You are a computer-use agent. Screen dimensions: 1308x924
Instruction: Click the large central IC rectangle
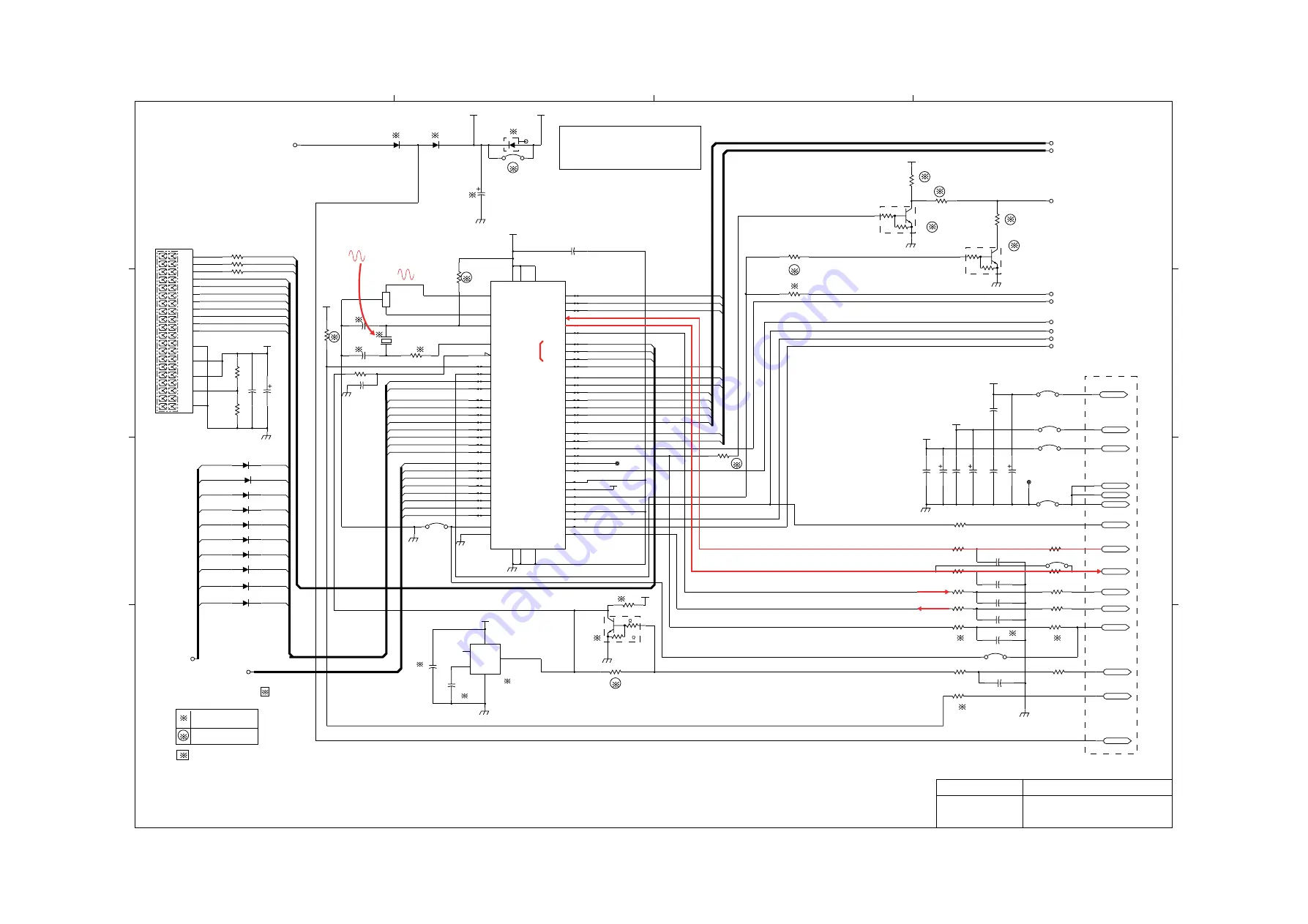click(528, 415)
